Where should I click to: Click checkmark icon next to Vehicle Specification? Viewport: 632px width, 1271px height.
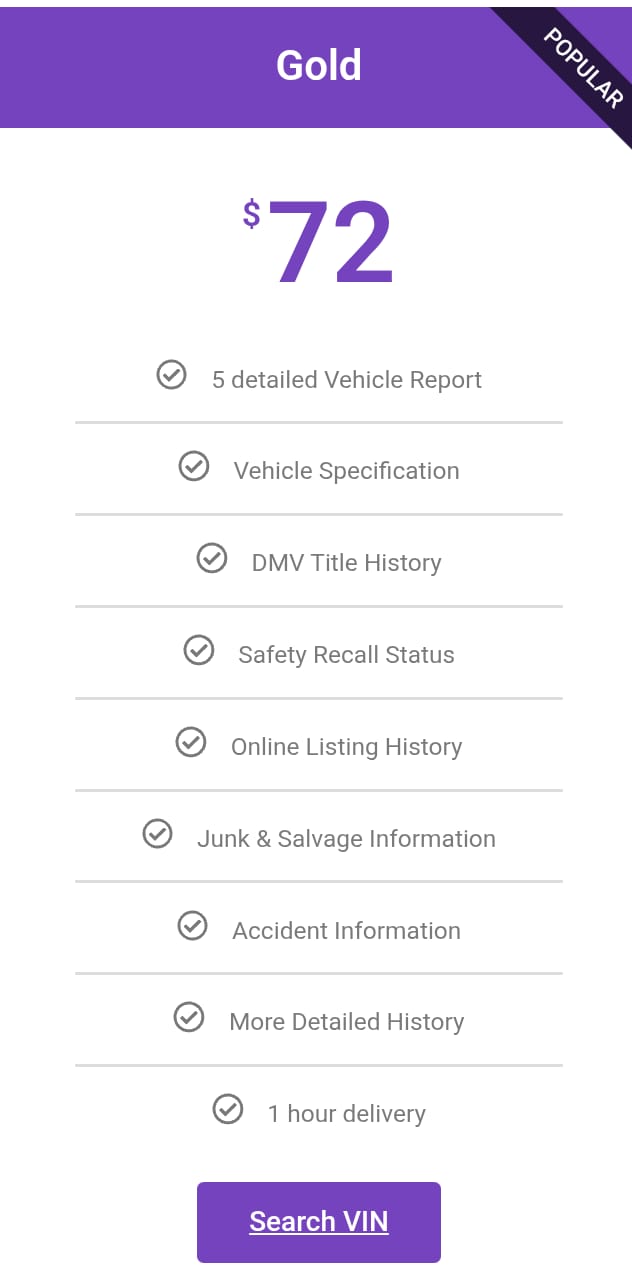click(194, 466)
